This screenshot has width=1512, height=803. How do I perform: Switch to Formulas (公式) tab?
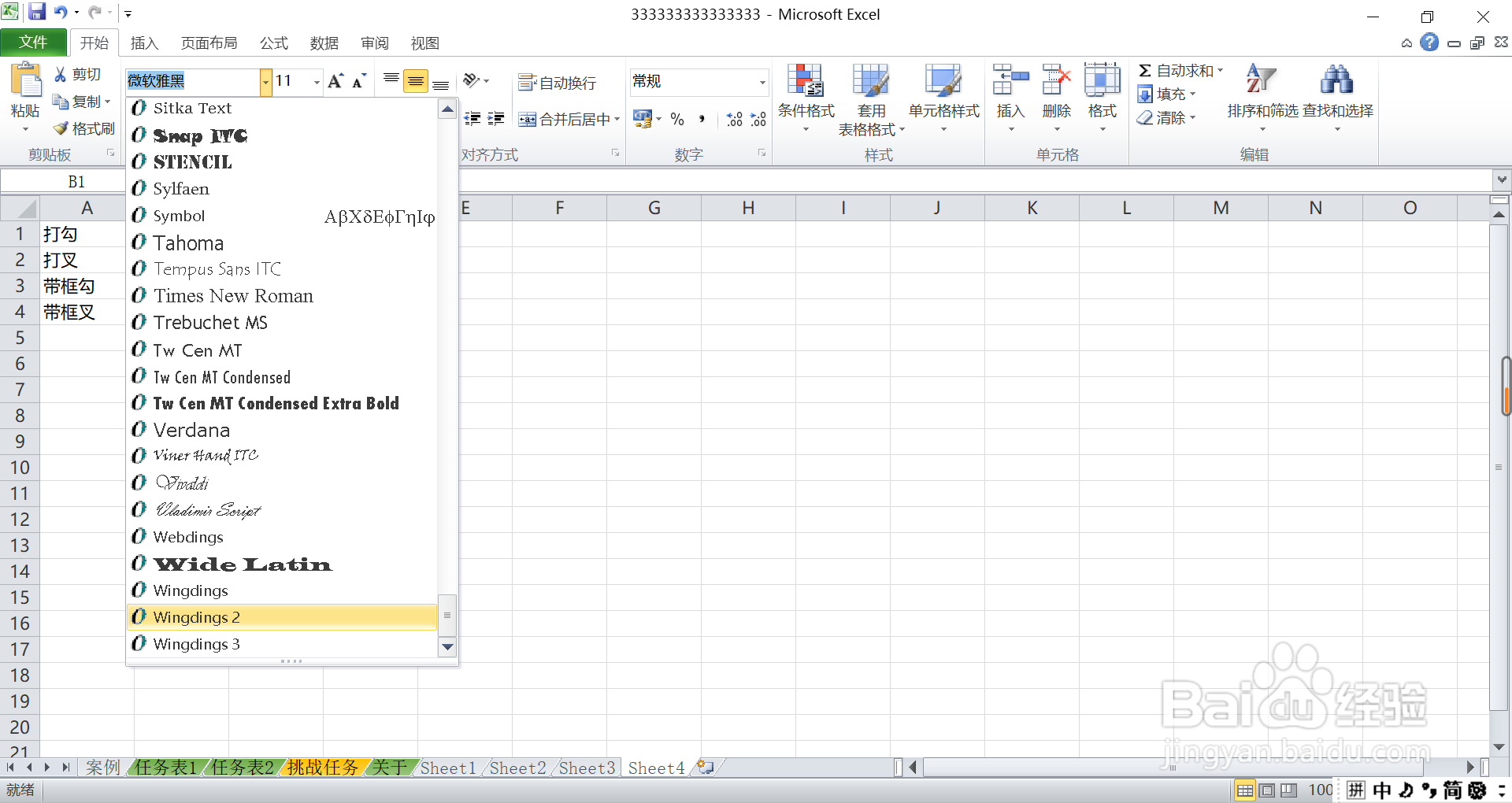274,43
